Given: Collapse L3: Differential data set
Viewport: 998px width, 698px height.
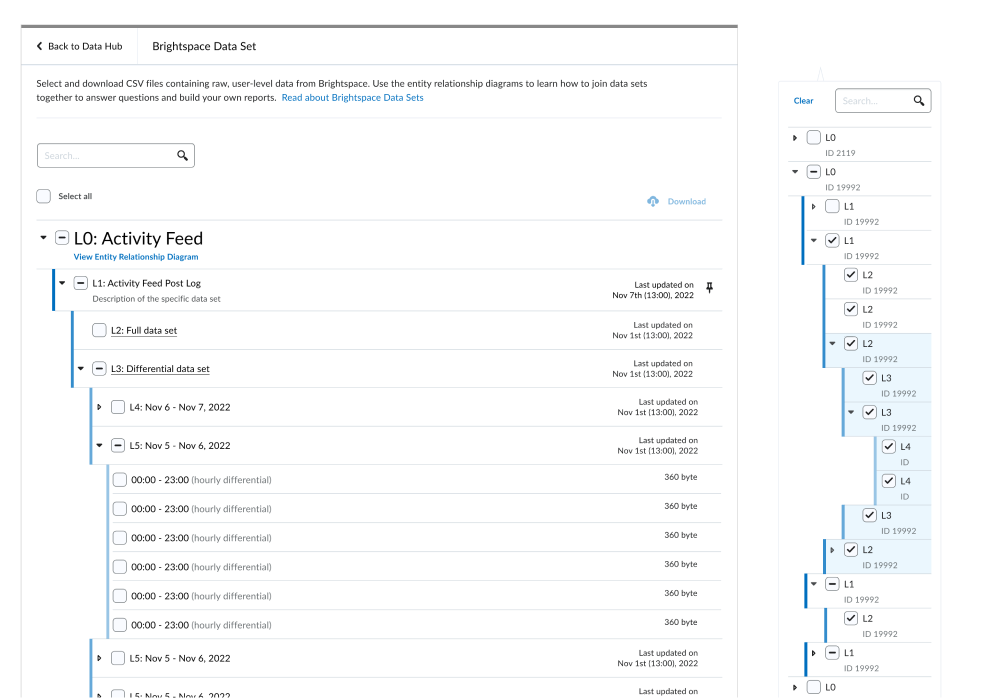Looking at the screenshot, I should (81, 368).
